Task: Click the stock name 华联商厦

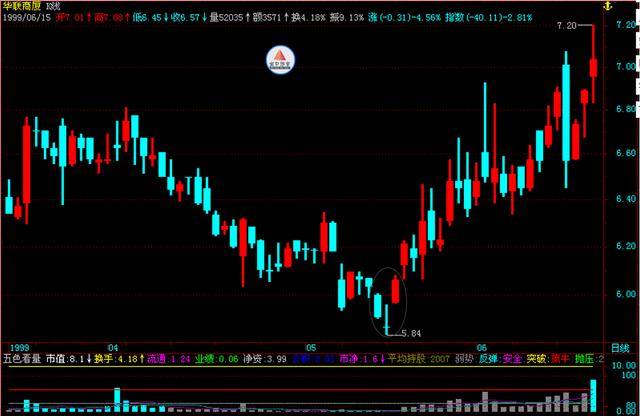Action: pos(22,6)
